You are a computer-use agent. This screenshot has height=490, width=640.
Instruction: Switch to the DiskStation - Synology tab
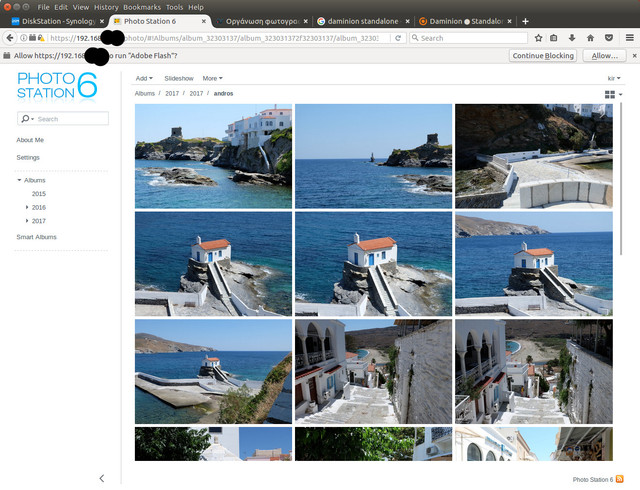[56, 21]
